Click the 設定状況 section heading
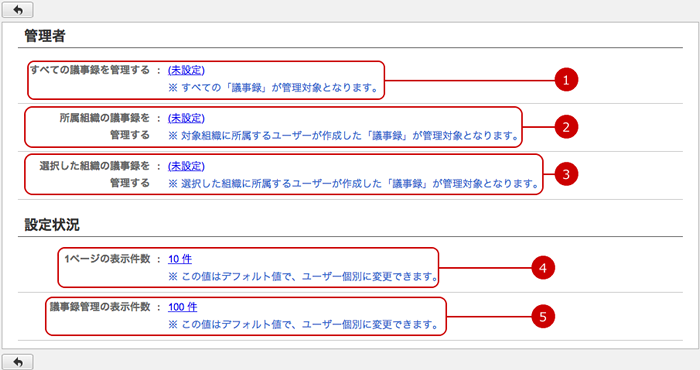Image resolution: width=700 pixels, height=370 pixels. click(52, 224)
